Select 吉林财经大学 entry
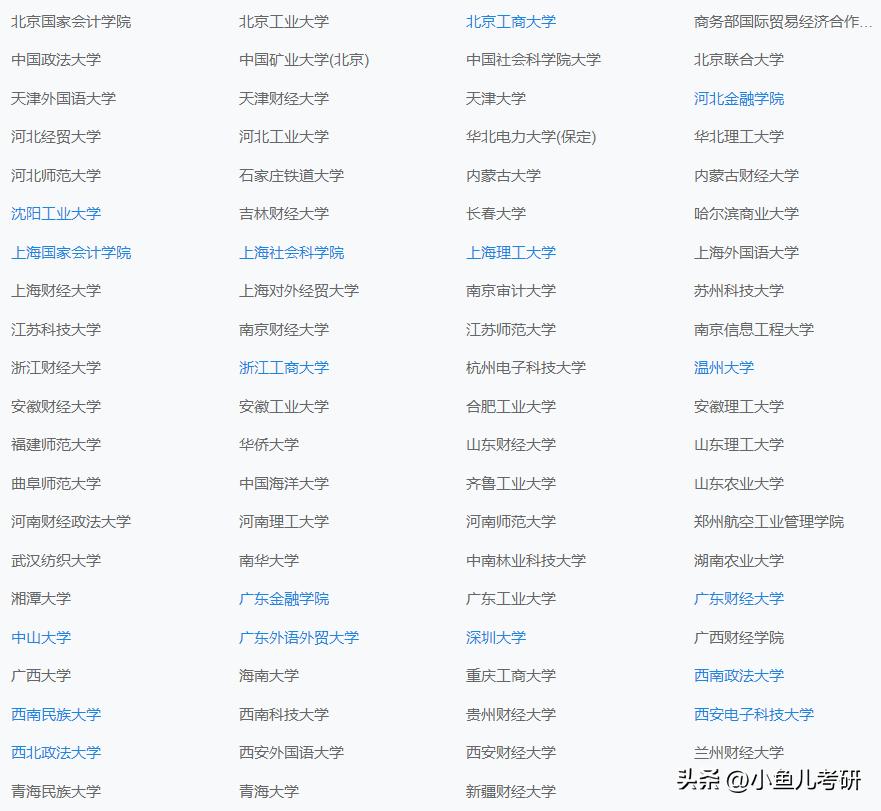The image size is (881, 811). tap(284, 214)
